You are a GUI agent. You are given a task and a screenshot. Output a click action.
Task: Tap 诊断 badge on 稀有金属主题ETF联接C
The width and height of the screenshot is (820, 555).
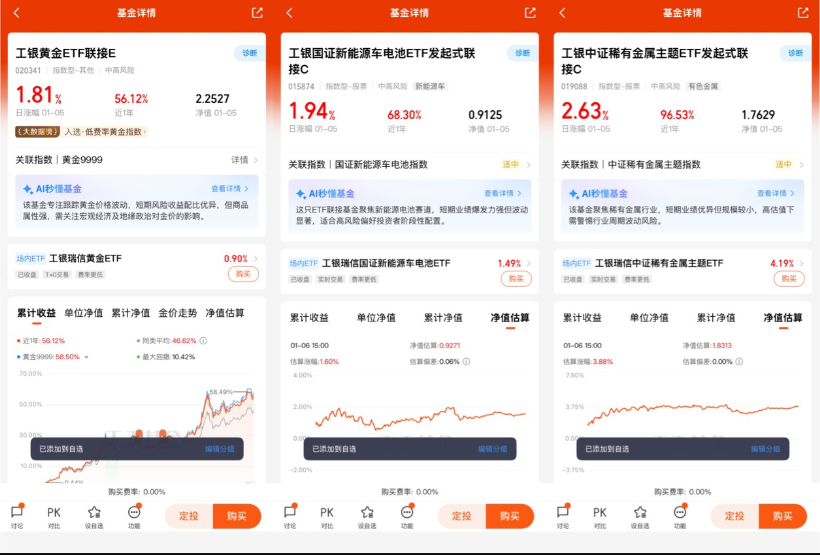(796, 53)
